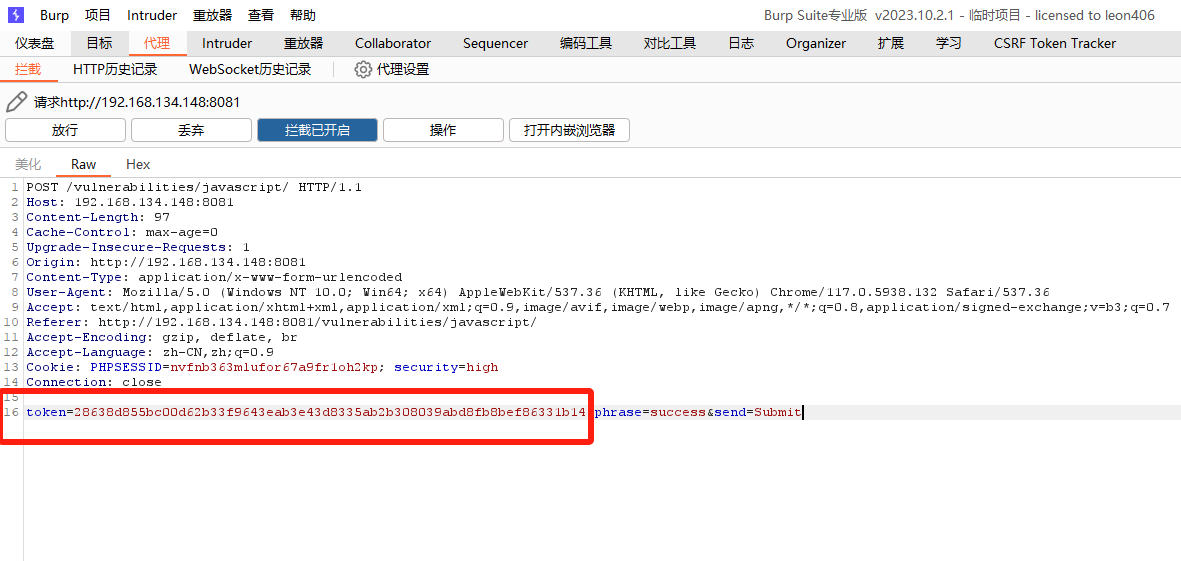The image size is (1181, 561).
Task: Click the Accept: text/html header line
Action: 598,307
